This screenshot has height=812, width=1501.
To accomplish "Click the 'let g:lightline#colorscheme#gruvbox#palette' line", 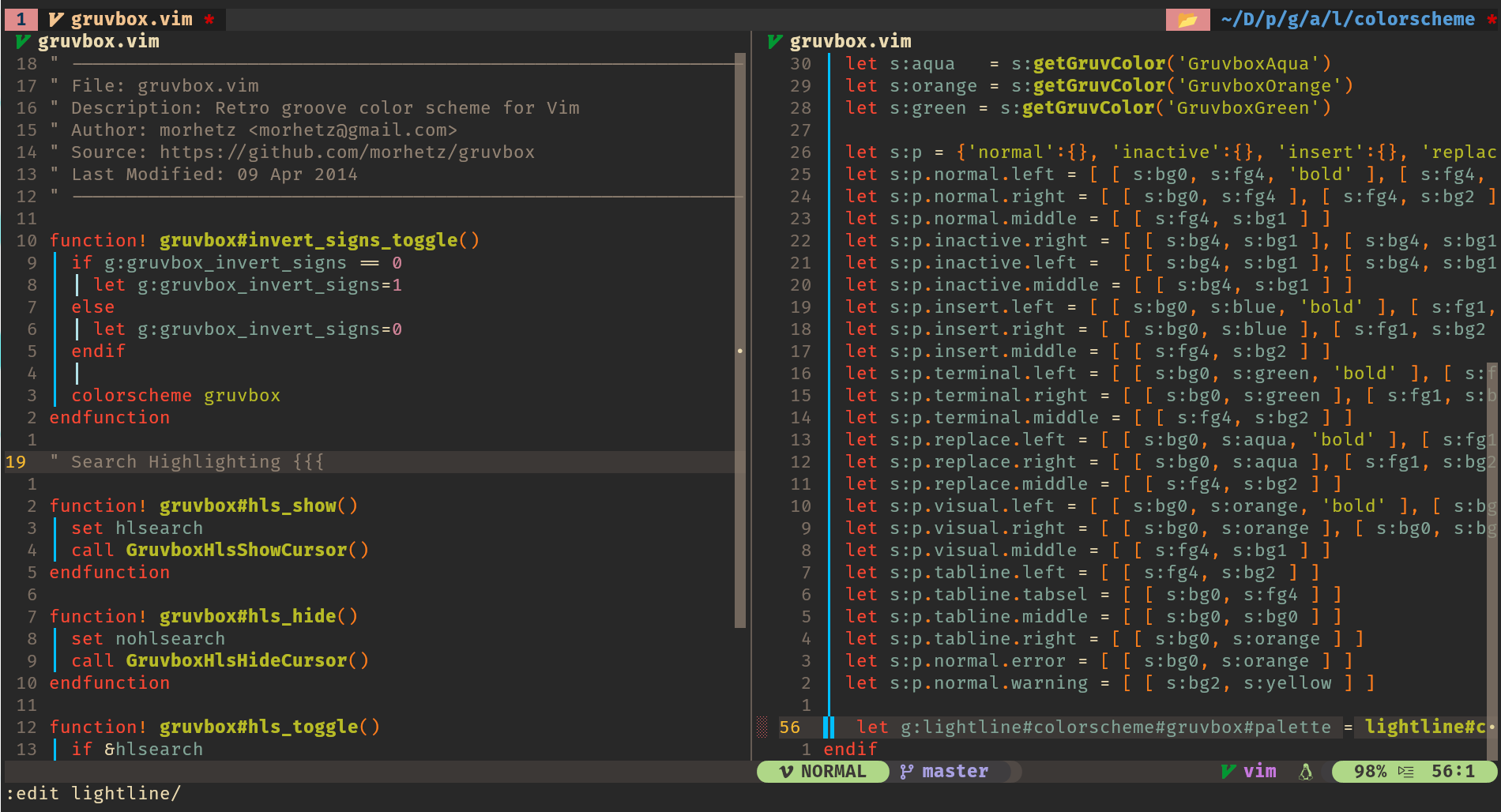I will click(1172, 727).
